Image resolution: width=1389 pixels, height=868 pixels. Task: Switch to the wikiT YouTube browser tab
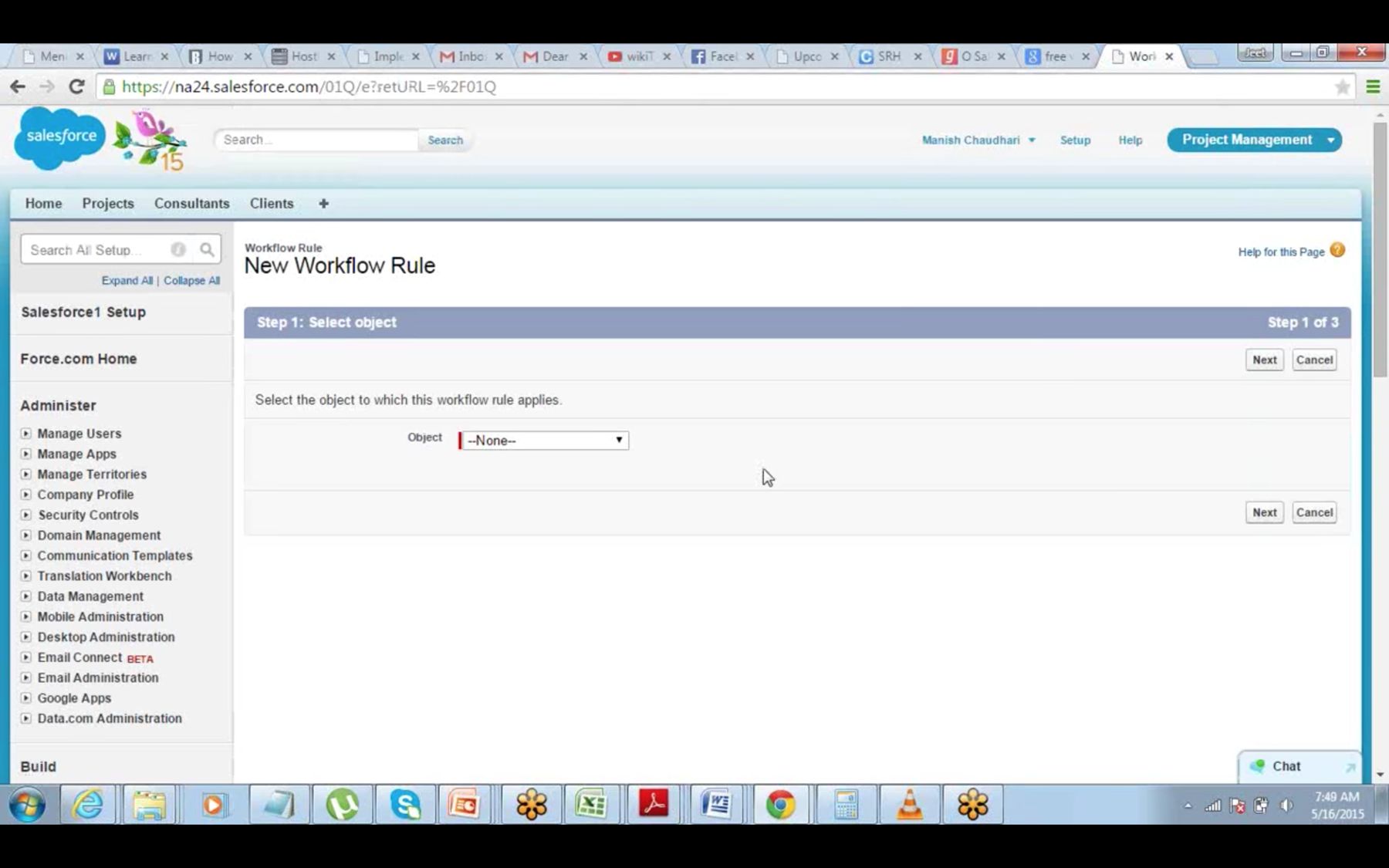coord(638,56)
